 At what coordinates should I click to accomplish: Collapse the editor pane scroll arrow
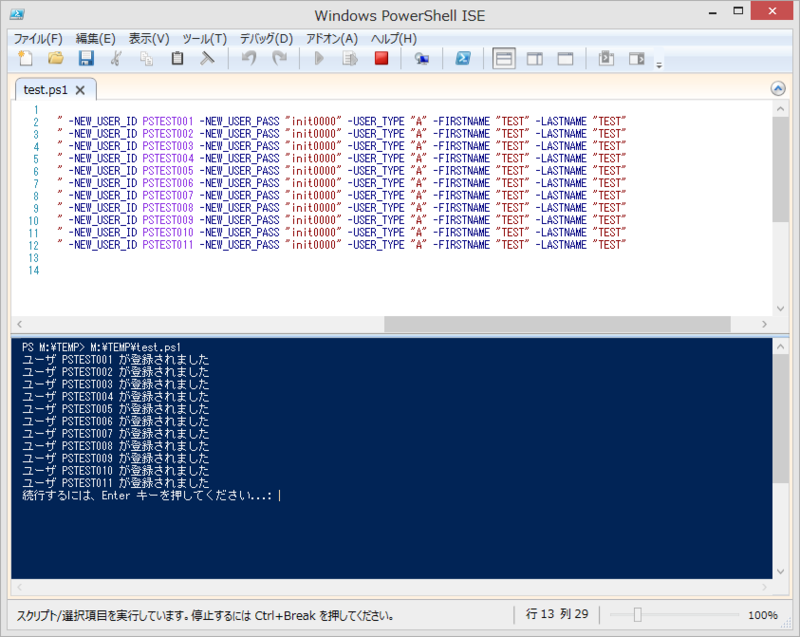coord(778,88)
